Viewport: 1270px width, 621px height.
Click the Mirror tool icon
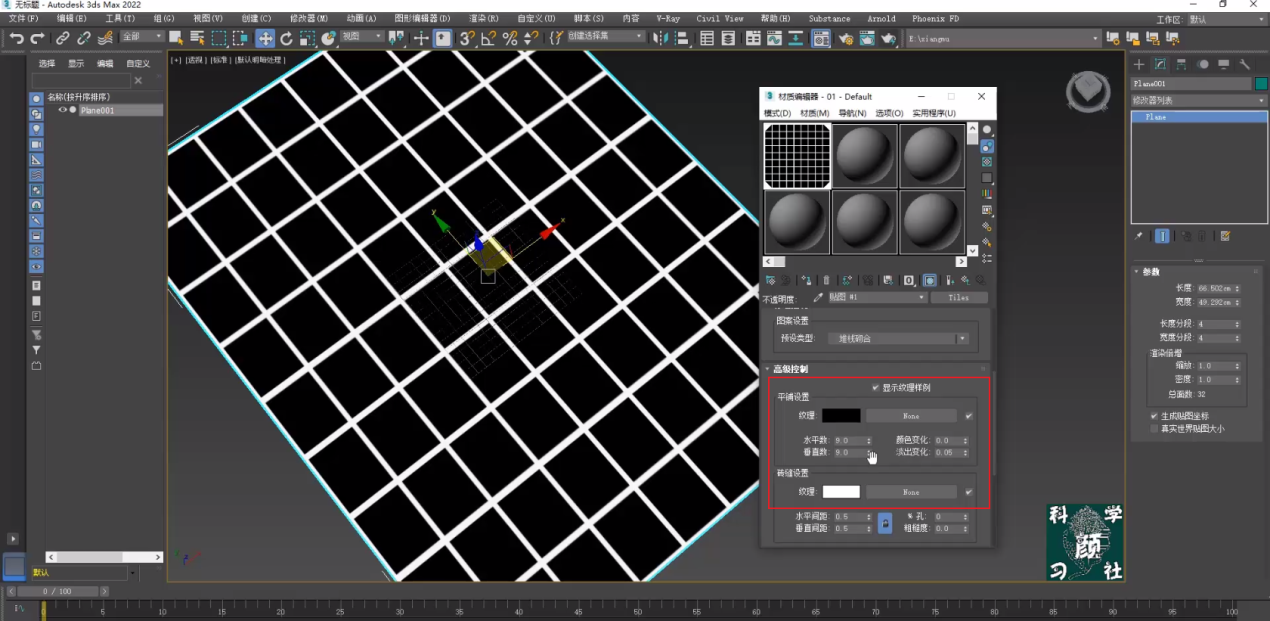[659, 38]
